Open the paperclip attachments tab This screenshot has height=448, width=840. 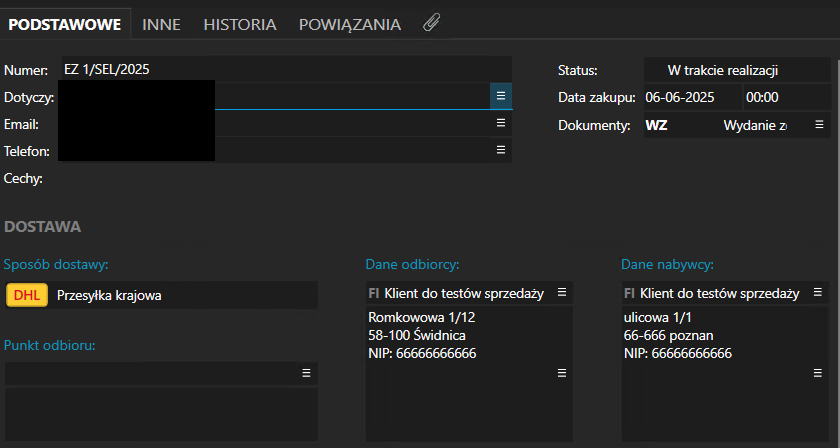[431, 23]
